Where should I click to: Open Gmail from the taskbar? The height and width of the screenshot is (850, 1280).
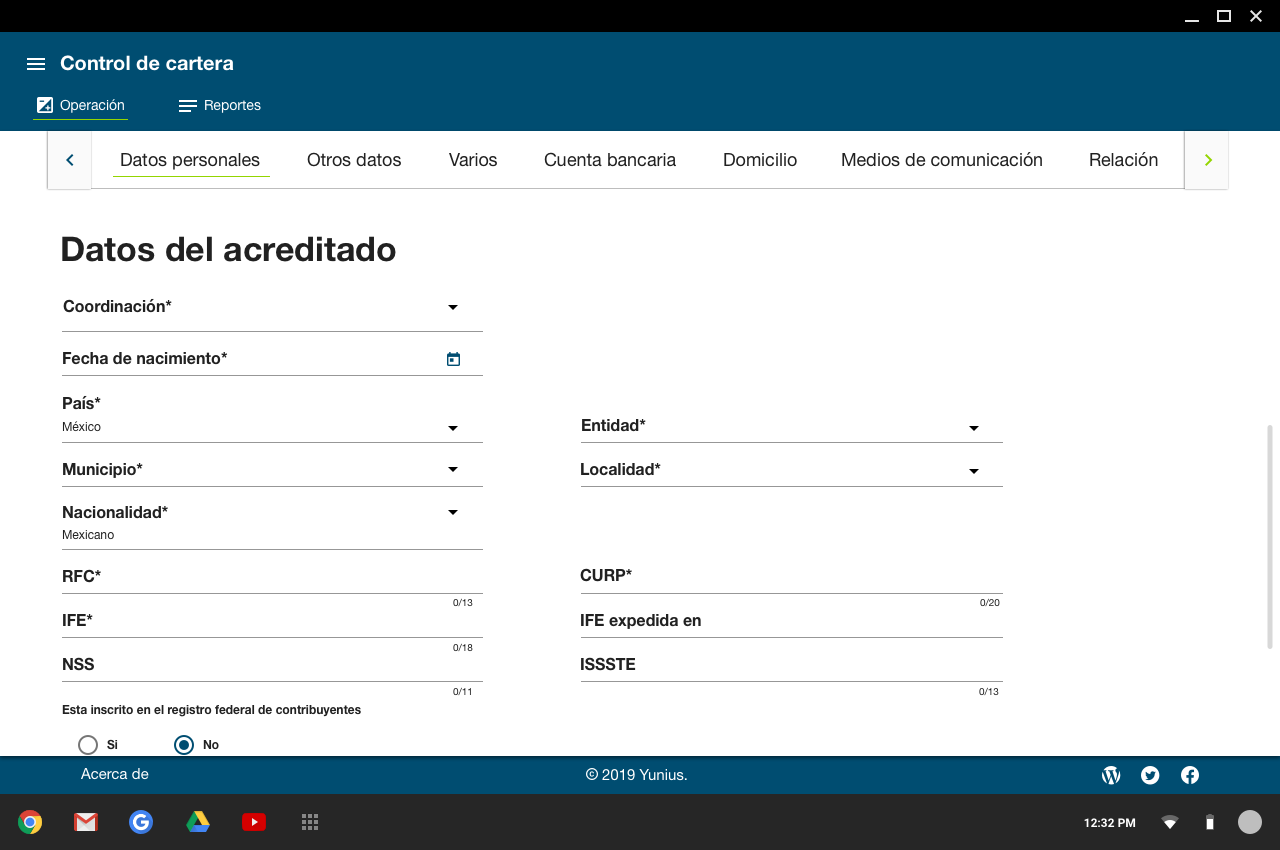[x=86, y=822]
